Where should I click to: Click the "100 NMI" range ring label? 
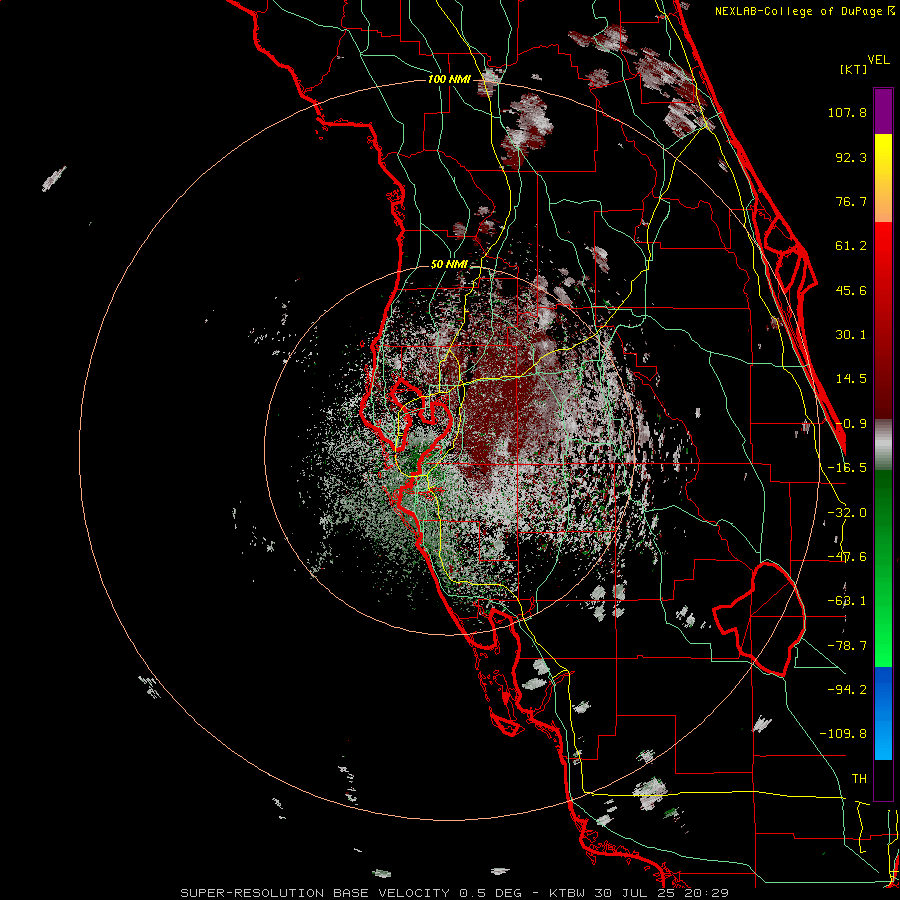(449, 79)
